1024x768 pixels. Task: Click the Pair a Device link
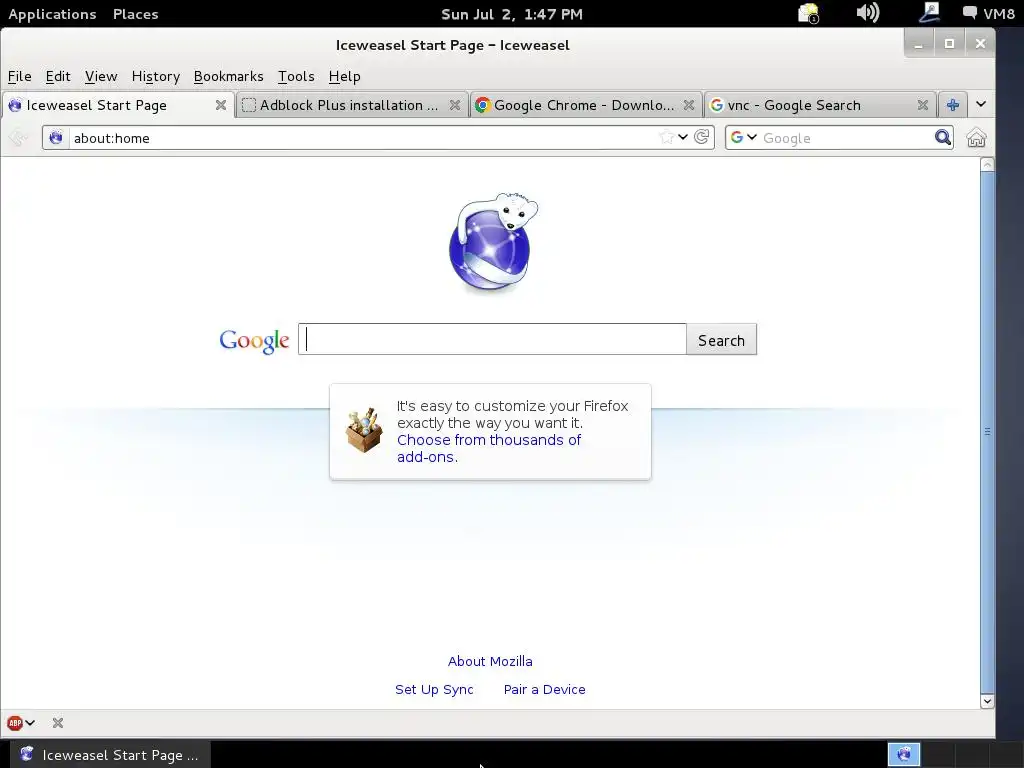coord(545,690)
